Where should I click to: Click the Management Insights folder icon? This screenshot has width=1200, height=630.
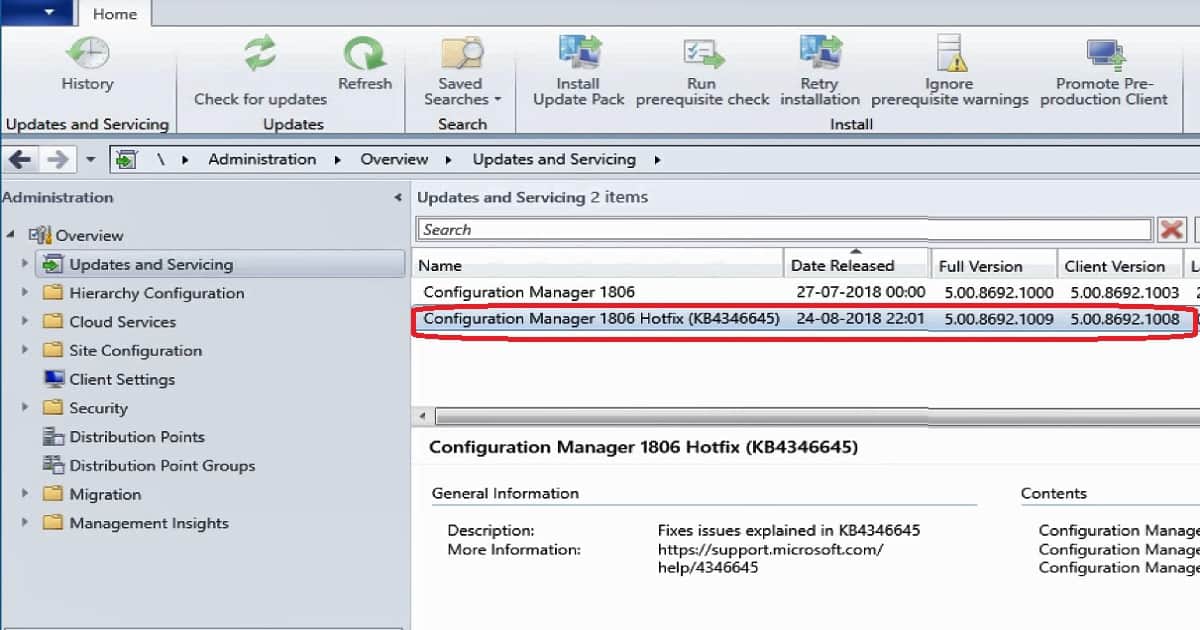click(x=53, y=523)
